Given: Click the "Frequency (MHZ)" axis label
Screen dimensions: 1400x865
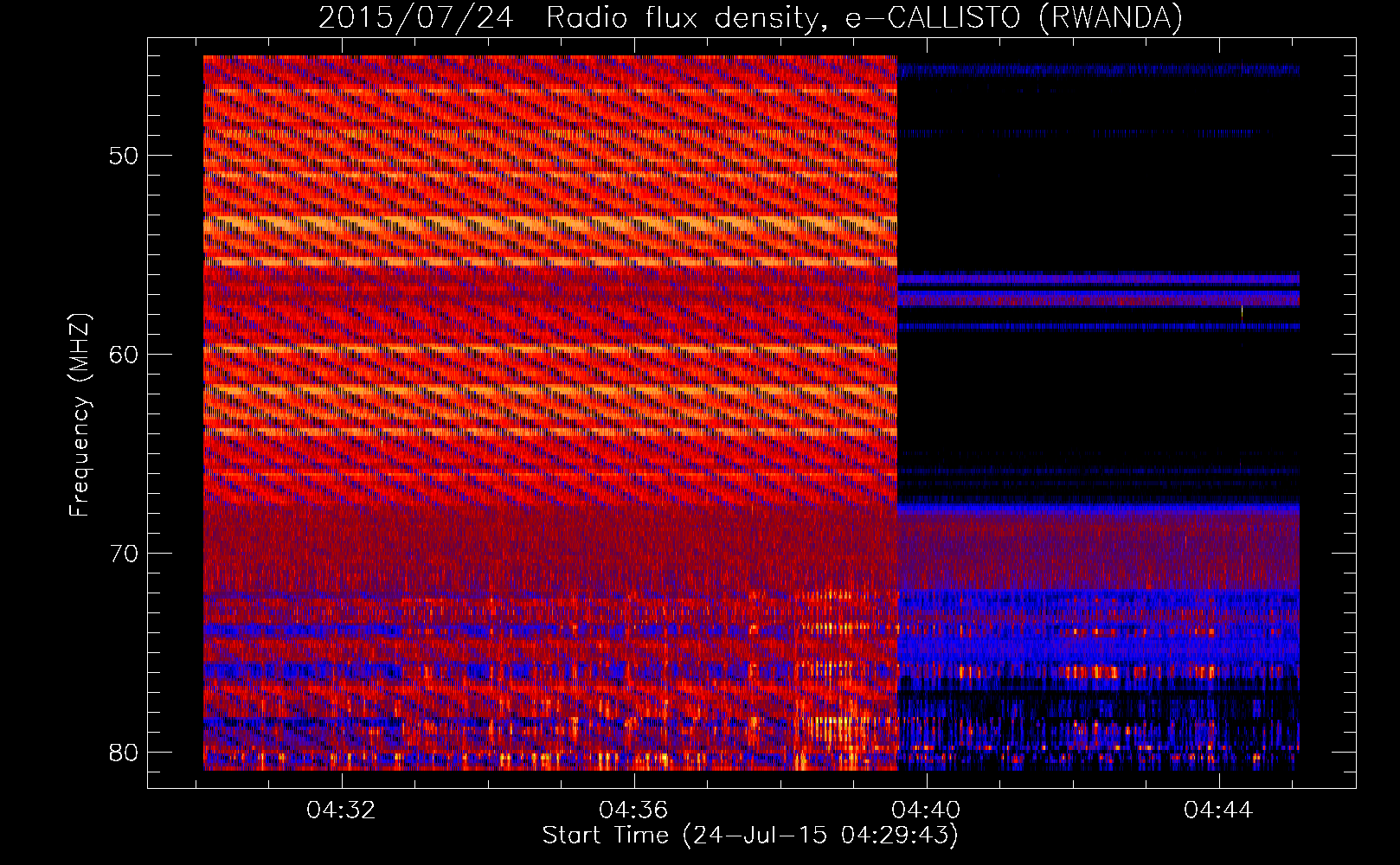Looking at the screenshot, I should click(80, 414).
